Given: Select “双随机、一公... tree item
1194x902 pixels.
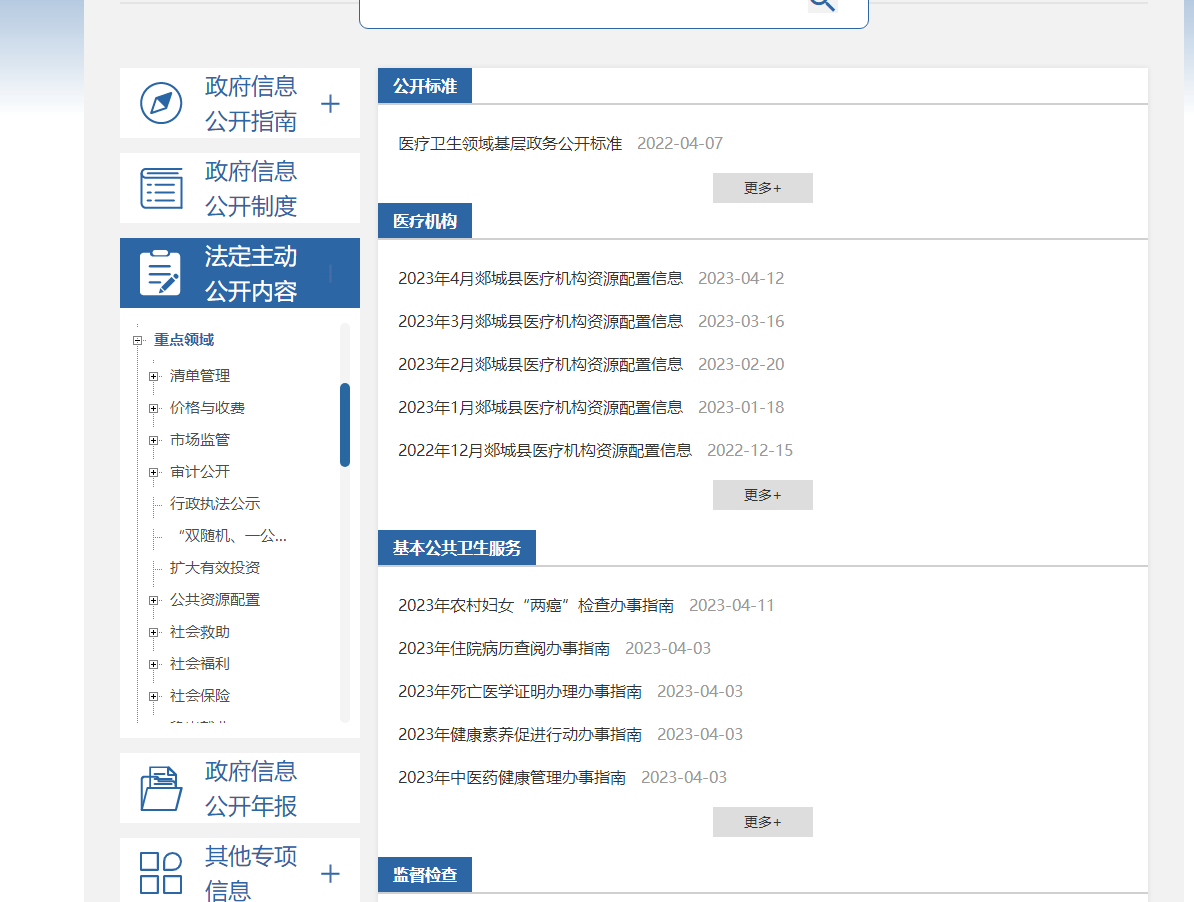Looking at the screenshot, I should pyautogui.click(x=232, y=536).
